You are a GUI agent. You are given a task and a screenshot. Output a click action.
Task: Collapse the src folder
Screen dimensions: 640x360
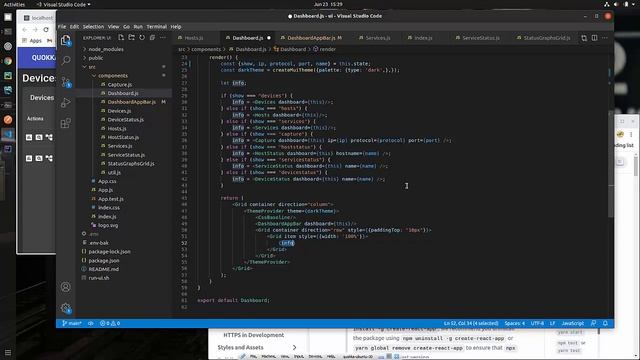click(x=92, y=67)
